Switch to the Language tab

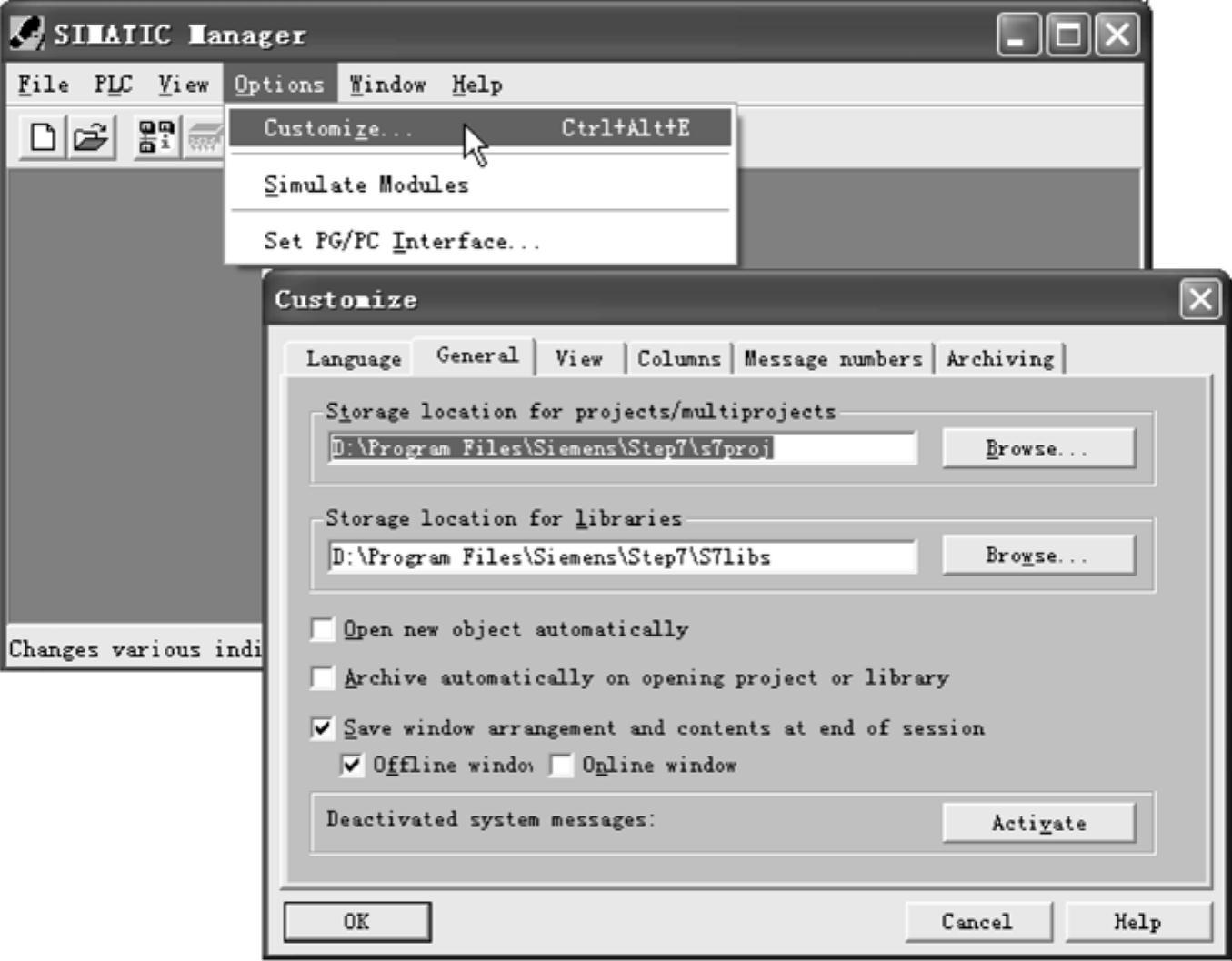tap(353, 358)
